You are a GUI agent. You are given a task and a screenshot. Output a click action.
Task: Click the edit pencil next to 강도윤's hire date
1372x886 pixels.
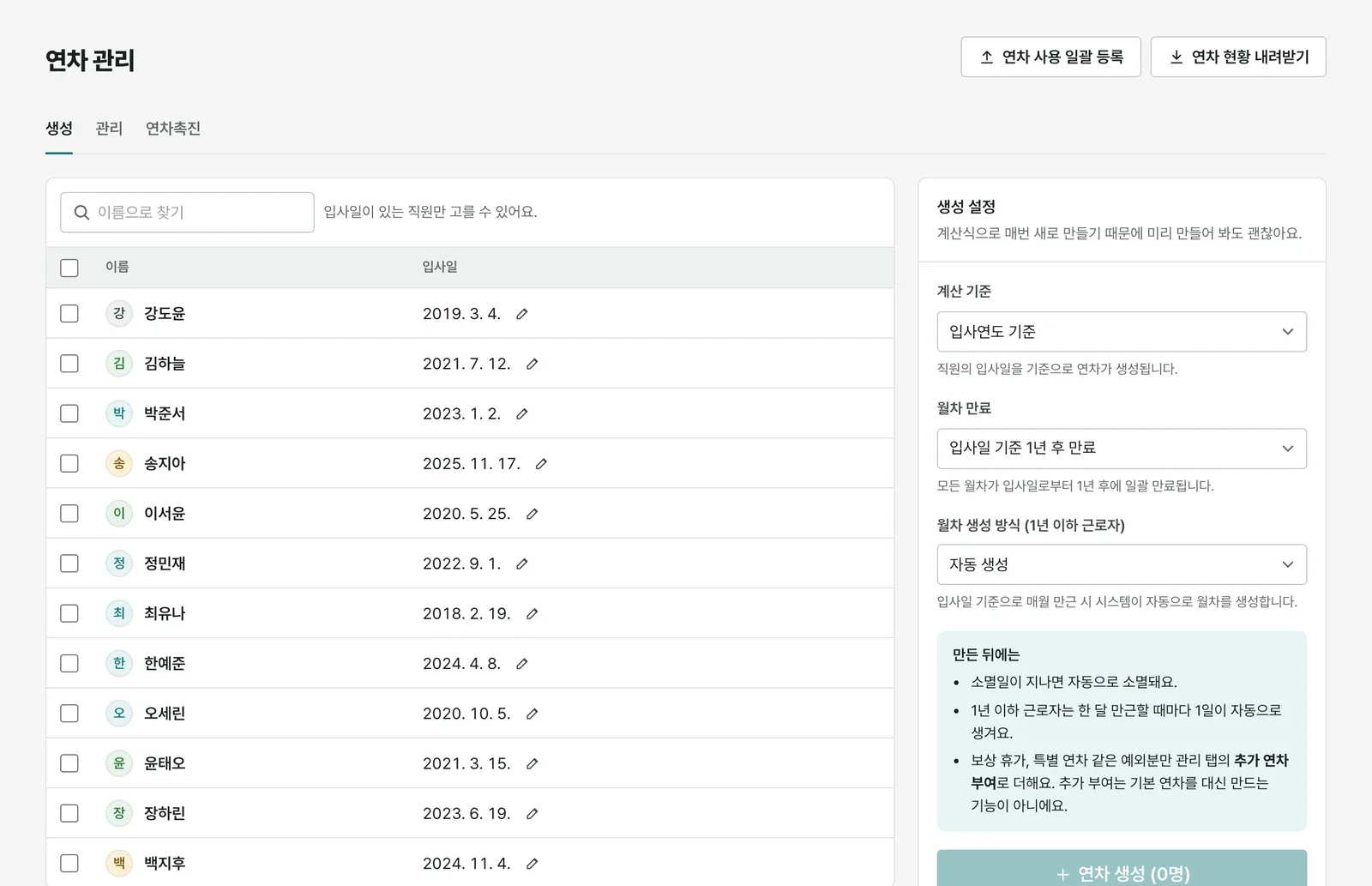pyautogui.click(x=521, y=314)
